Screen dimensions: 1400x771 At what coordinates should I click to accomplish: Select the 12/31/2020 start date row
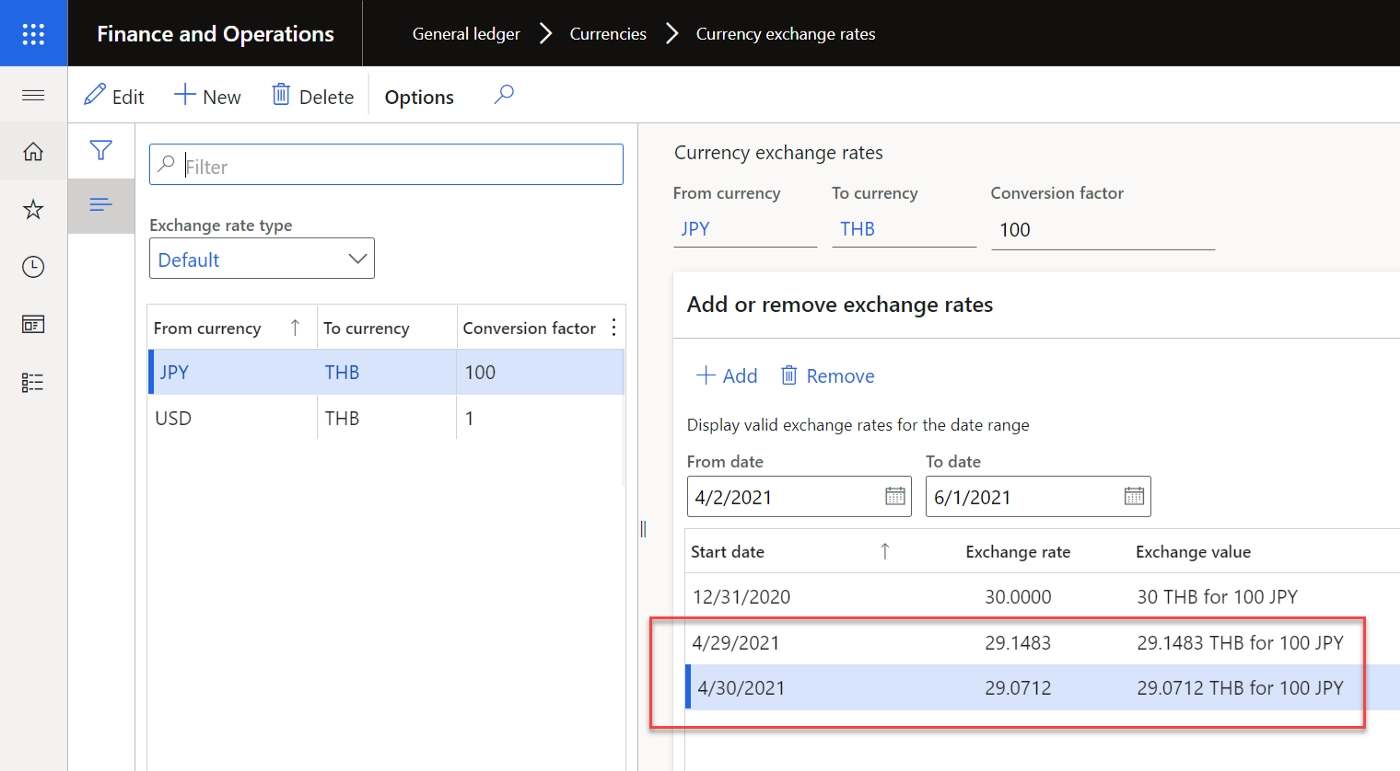coord(1042,597)
